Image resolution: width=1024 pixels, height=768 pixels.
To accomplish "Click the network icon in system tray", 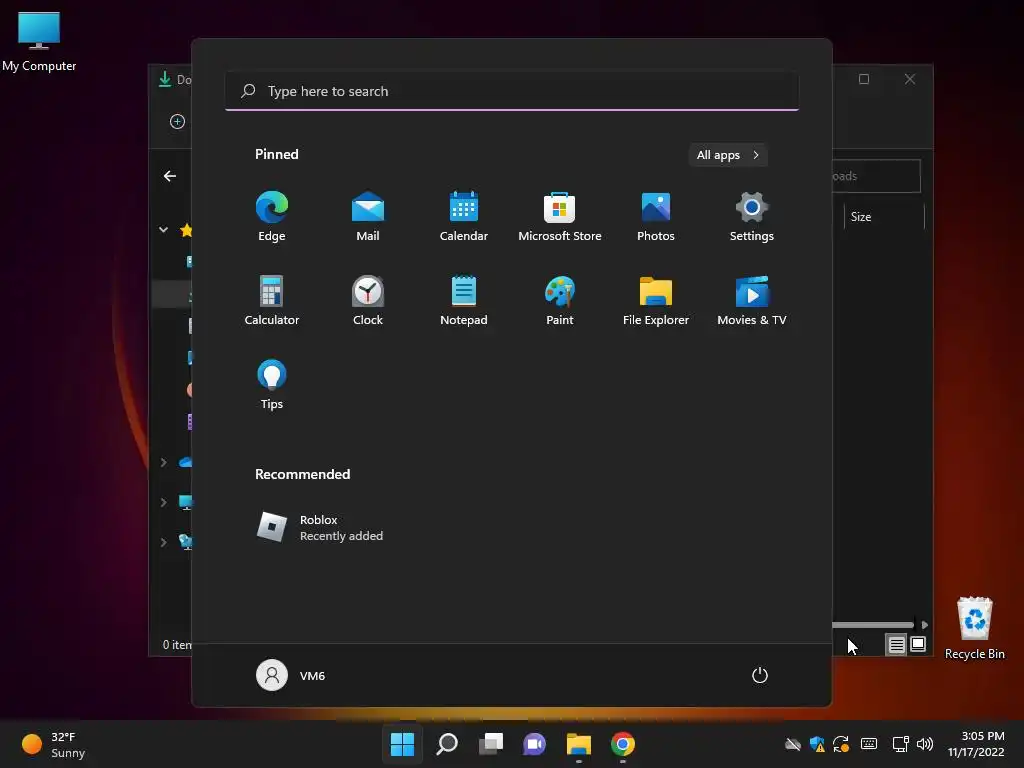I will [x=901, y=744].
